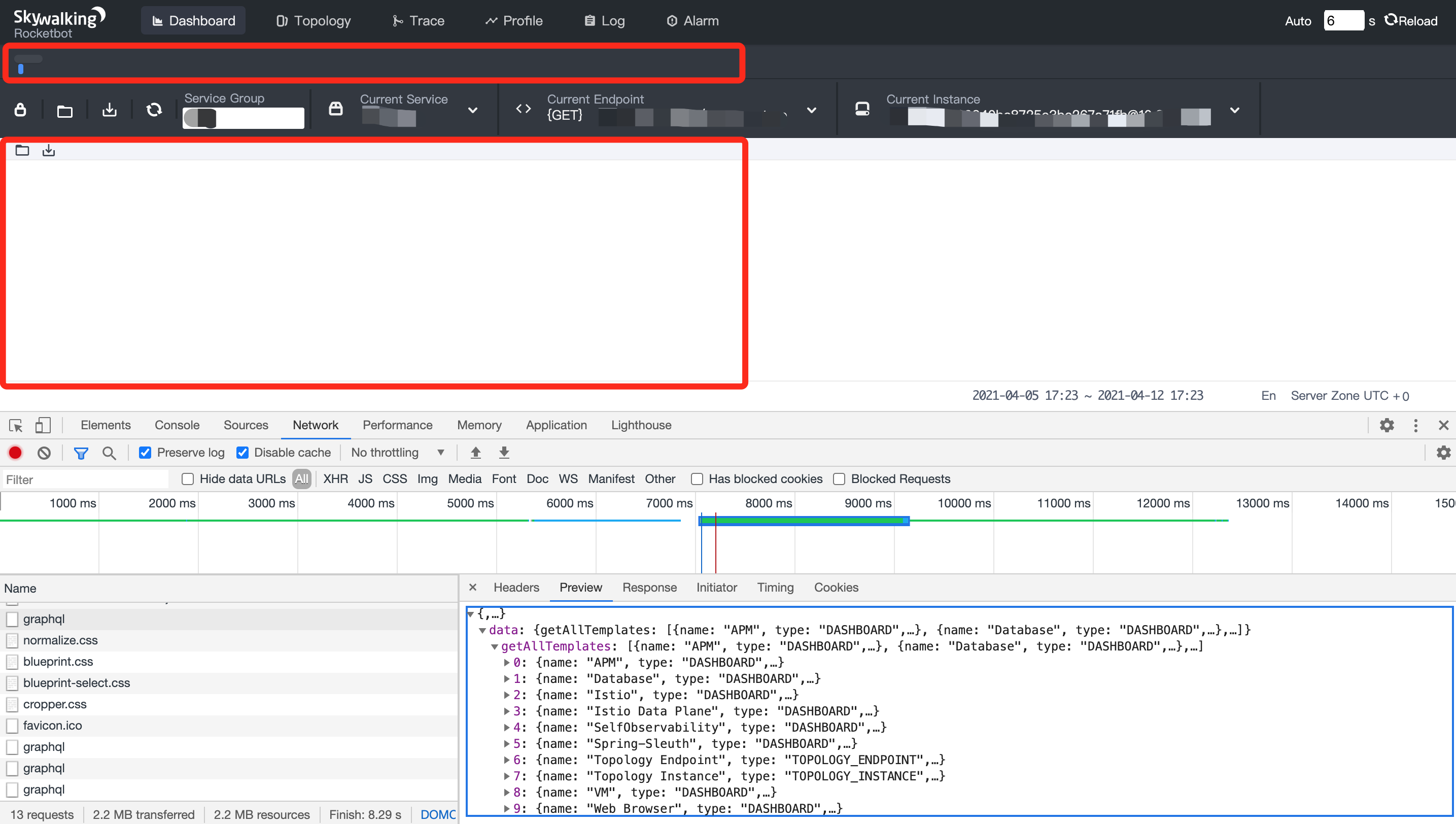Expand array item 4 SelfObservability
This screenshot has height=824, width=1456.
507,727
